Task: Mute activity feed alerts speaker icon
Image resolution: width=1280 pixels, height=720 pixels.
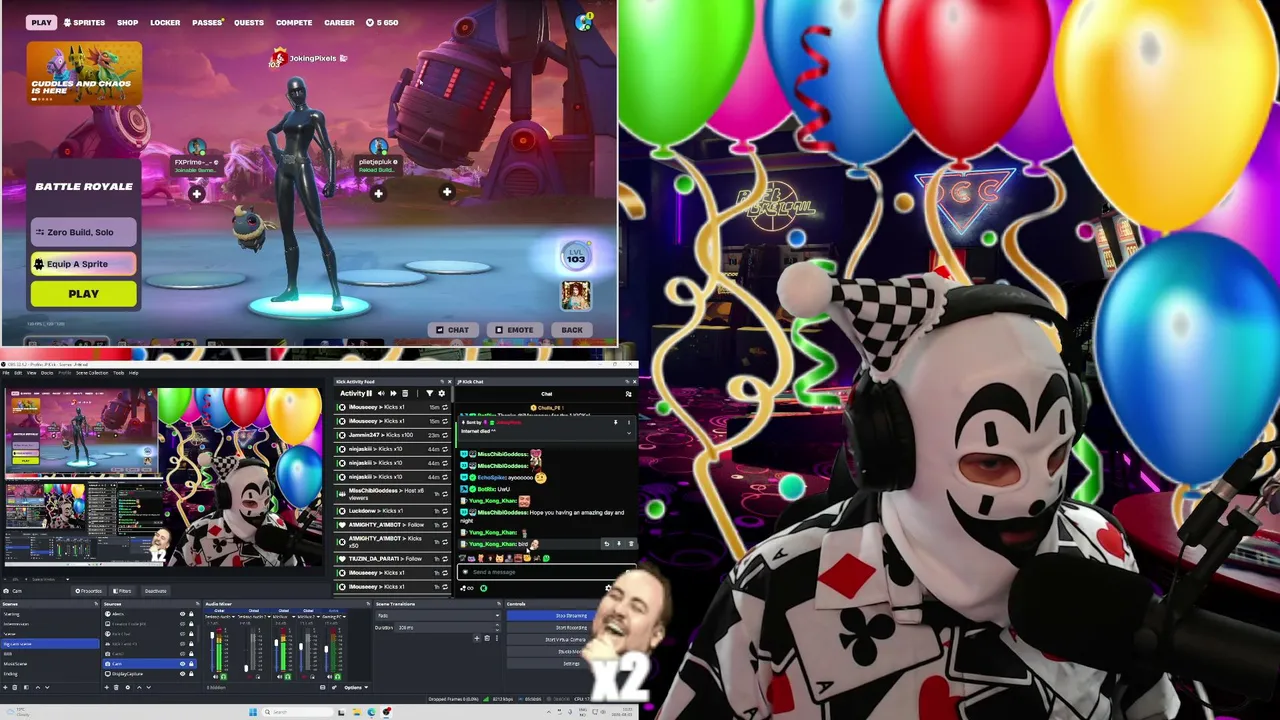Action: [x=381, y=394]
